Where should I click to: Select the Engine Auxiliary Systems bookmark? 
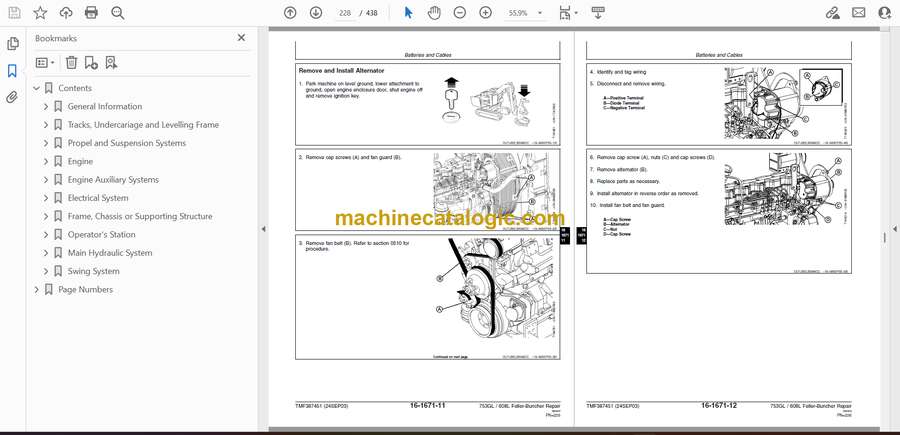click(x=113, y=180)
